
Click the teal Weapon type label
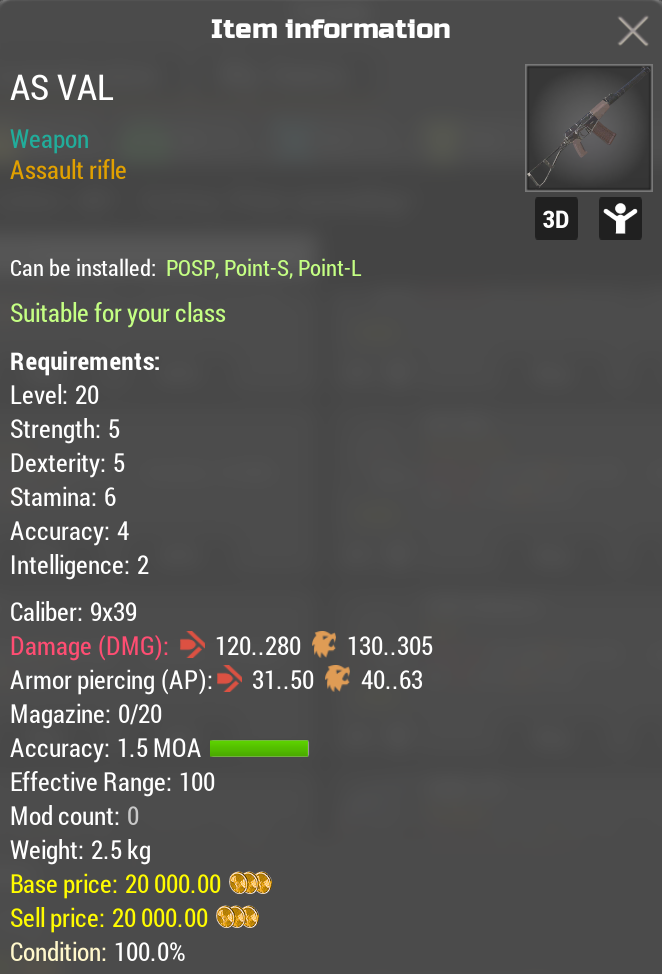[x=49, y=140]
